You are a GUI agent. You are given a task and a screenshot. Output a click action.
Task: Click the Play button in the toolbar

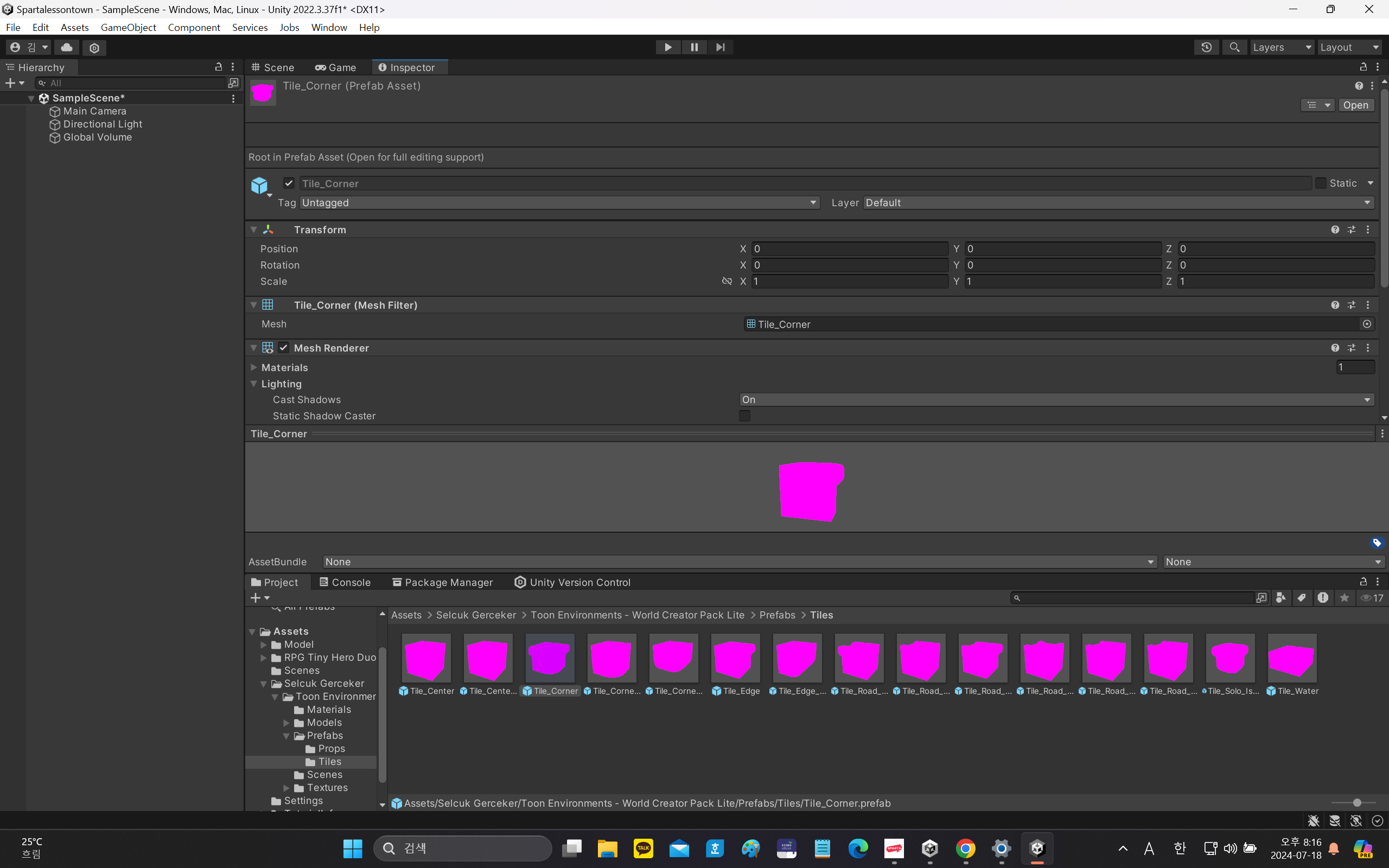coord(668,47)
